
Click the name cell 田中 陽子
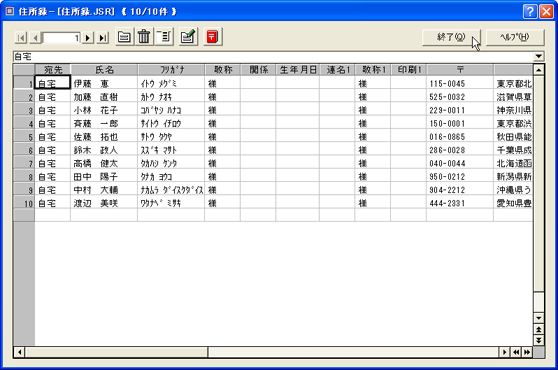tap(104, 176)
